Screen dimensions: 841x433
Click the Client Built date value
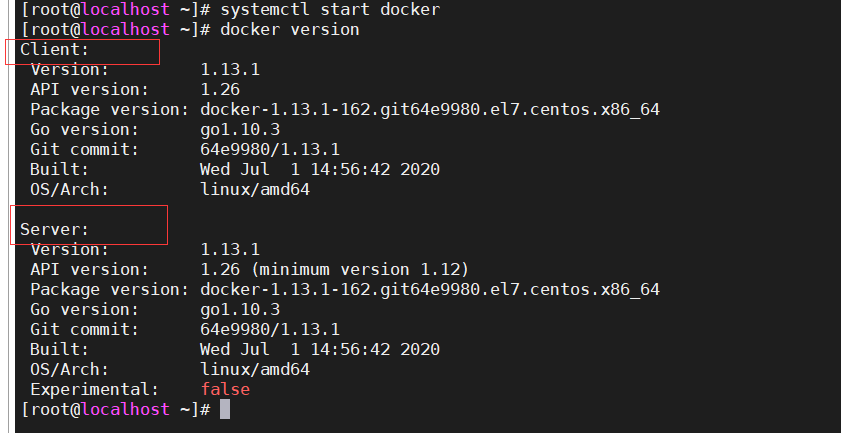tap(319, 169)
